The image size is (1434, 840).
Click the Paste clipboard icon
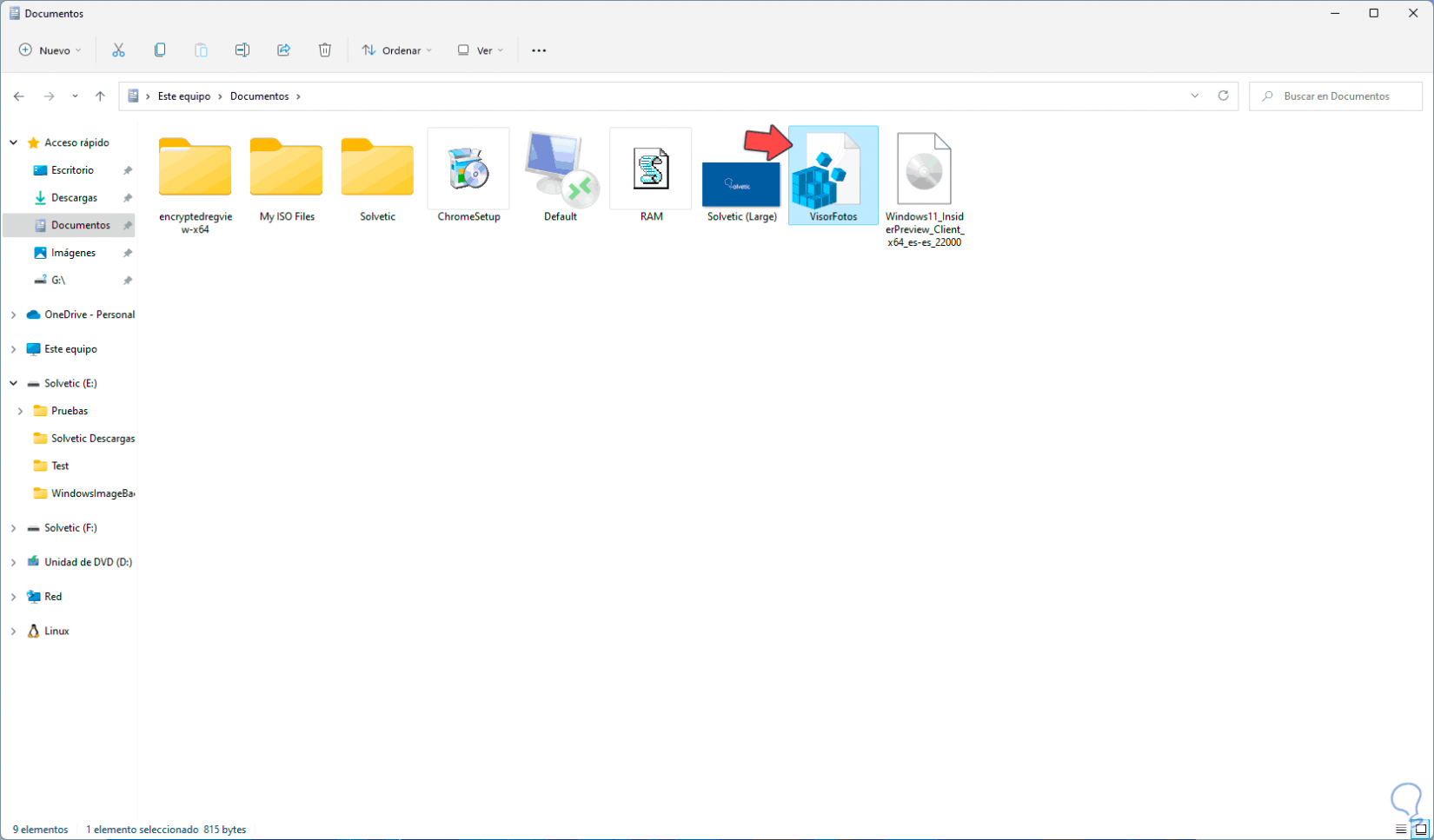[x=201, y=50]
